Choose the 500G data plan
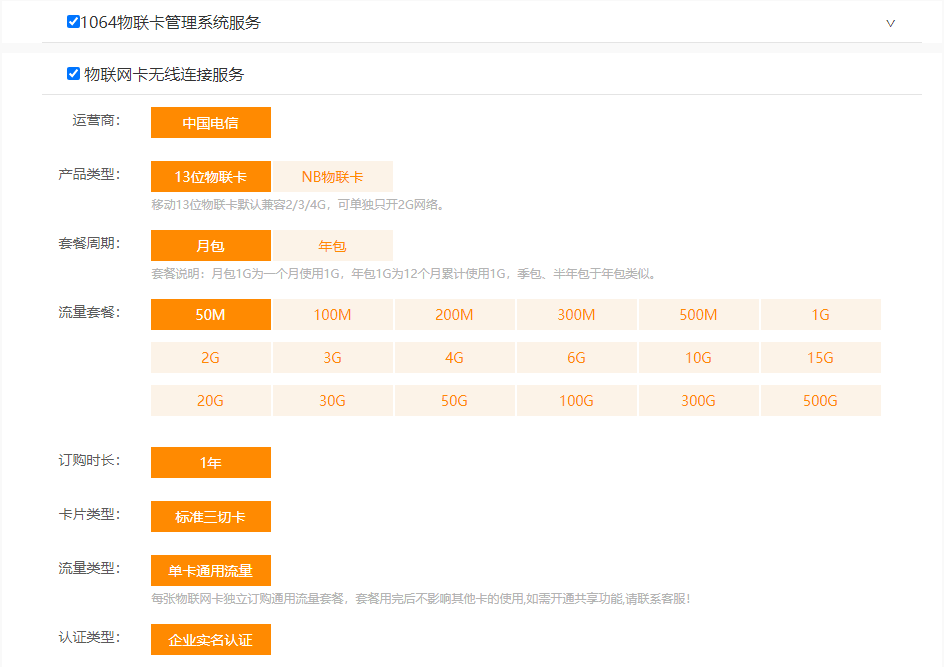Viewport: 944px width, 667px height. tap(821, 400)
